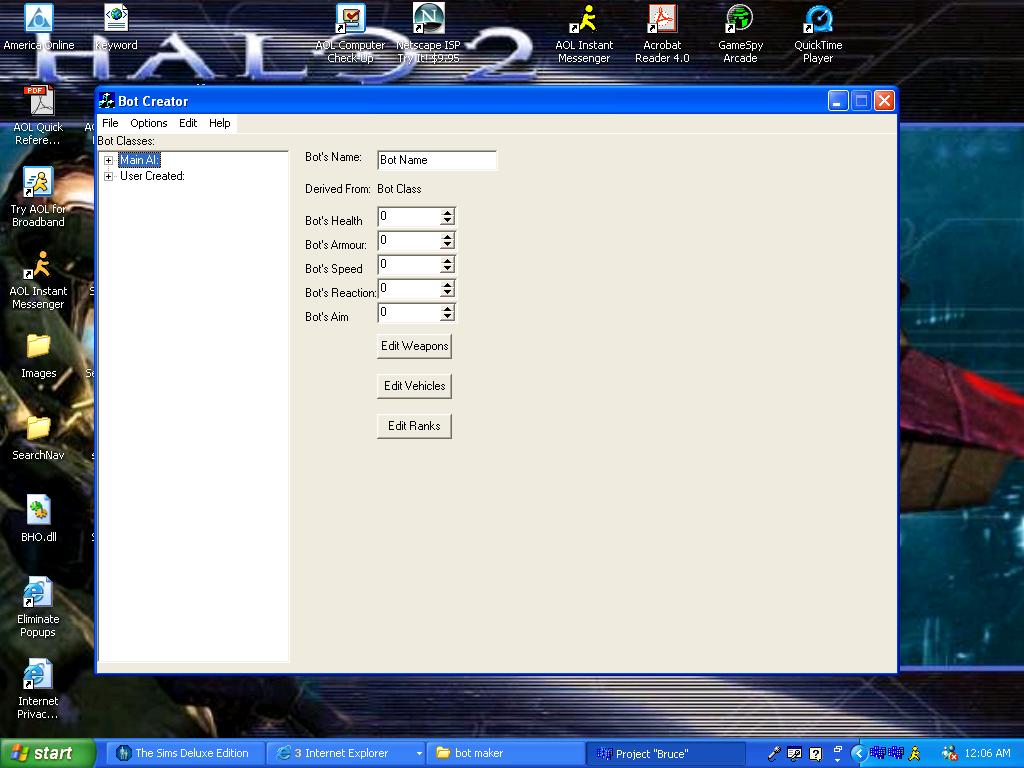Expand the Main AI tree node

108,160
